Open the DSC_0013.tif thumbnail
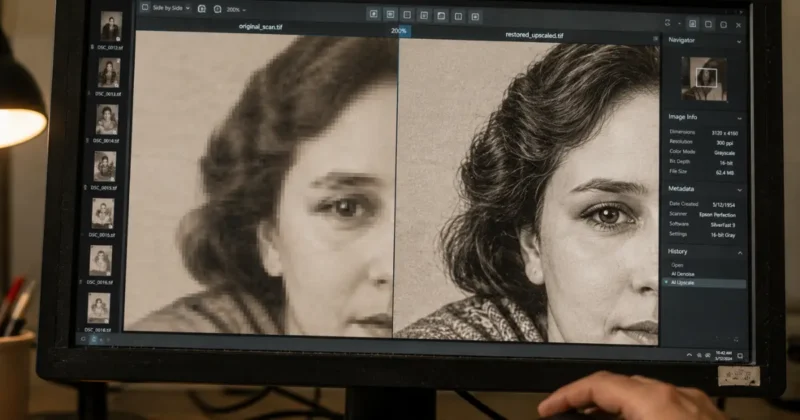Viewport: 800px width, 420px height. click(x=109, y=73)
